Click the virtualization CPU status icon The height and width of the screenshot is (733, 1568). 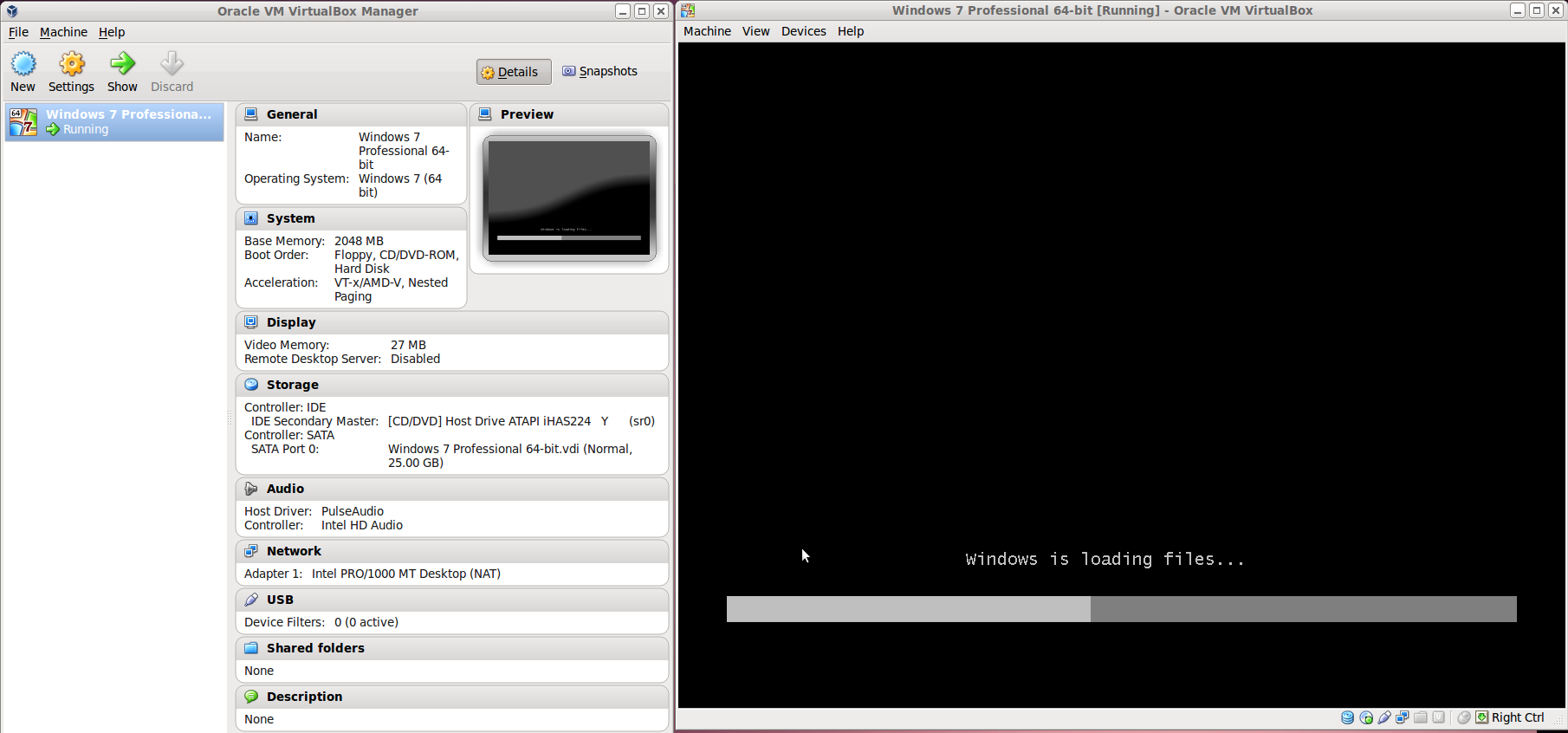1438,717
